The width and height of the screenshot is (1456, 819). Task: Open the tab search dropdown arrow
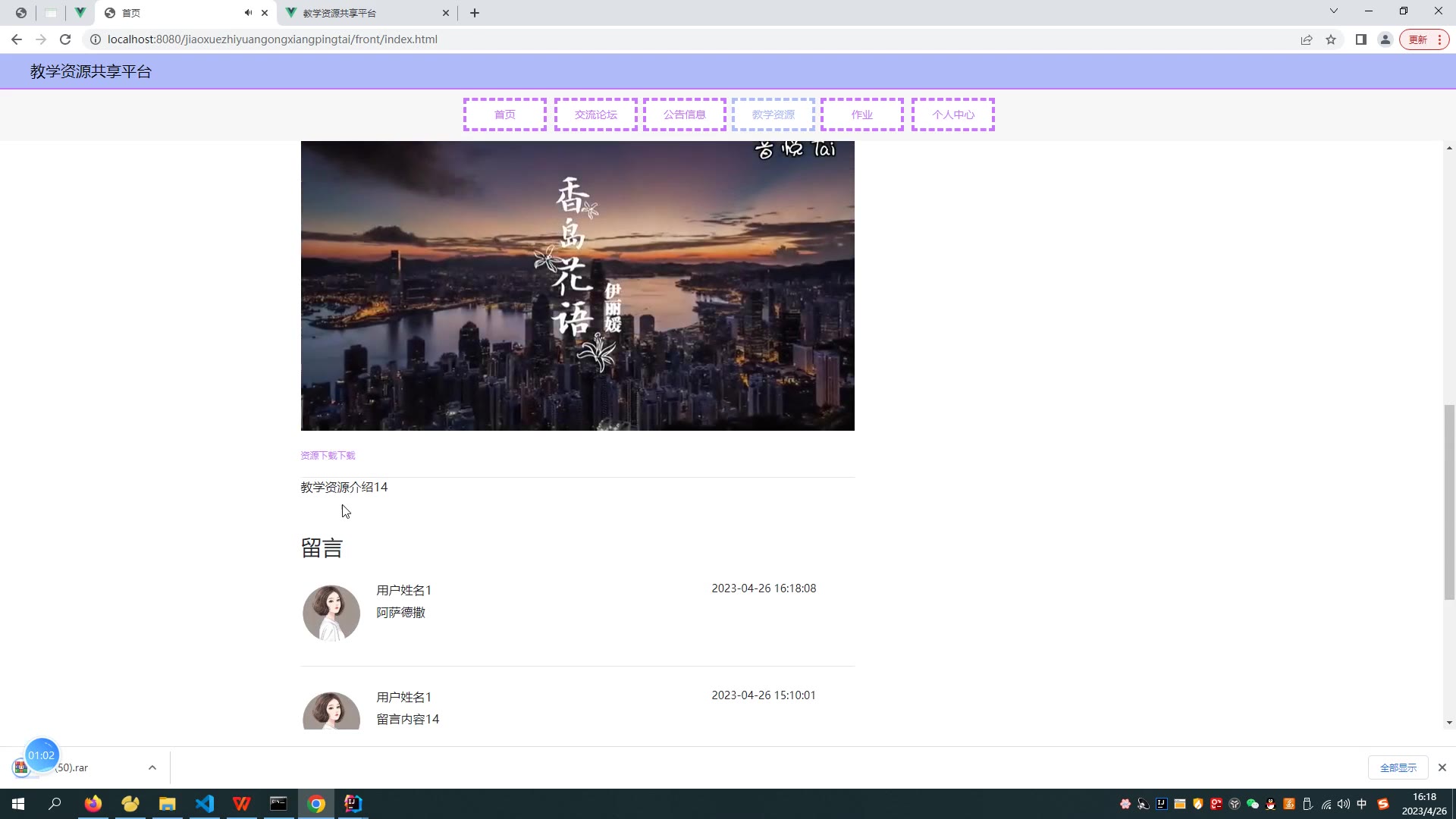click(1333, 11)
